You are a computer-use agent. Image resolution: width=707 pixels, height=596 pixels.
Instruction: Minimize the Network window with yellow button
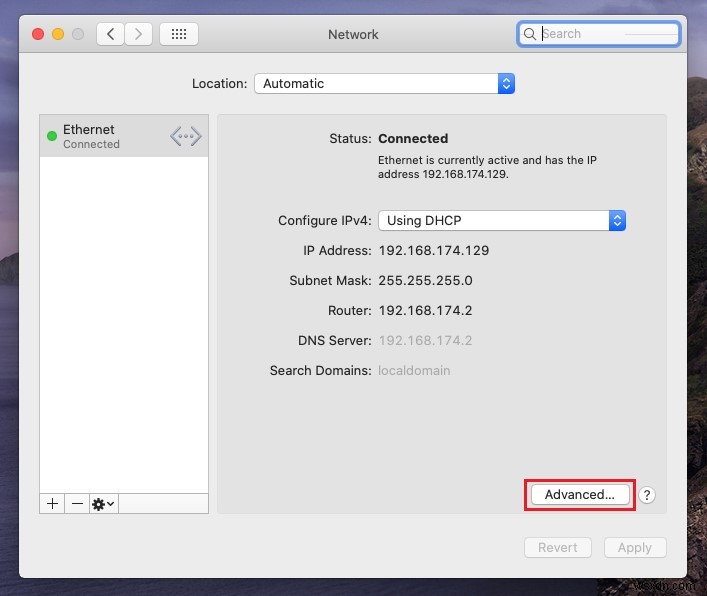58,34
